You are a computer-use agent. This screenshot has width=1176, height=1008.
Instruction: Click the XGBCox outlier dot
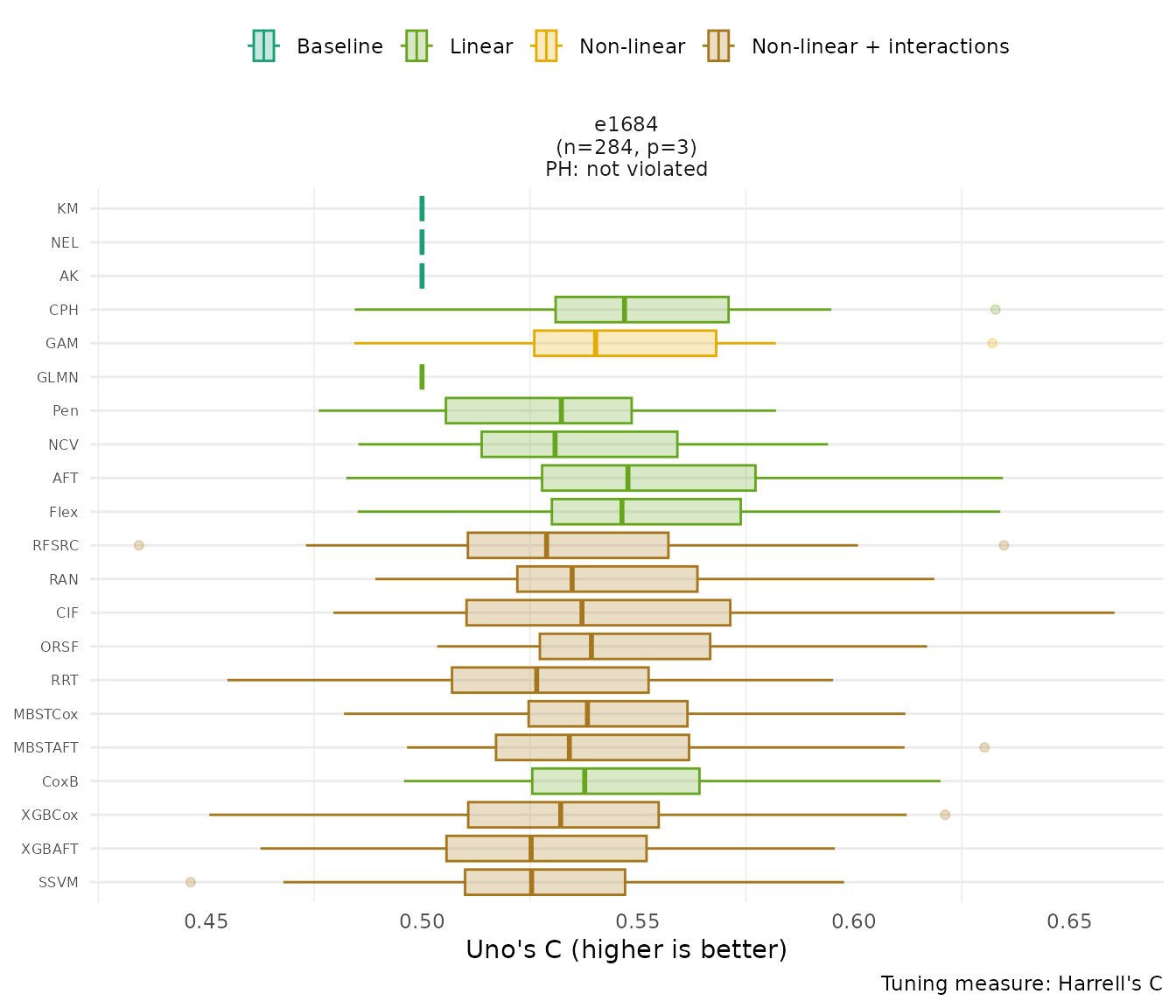[x=945, y=815]
